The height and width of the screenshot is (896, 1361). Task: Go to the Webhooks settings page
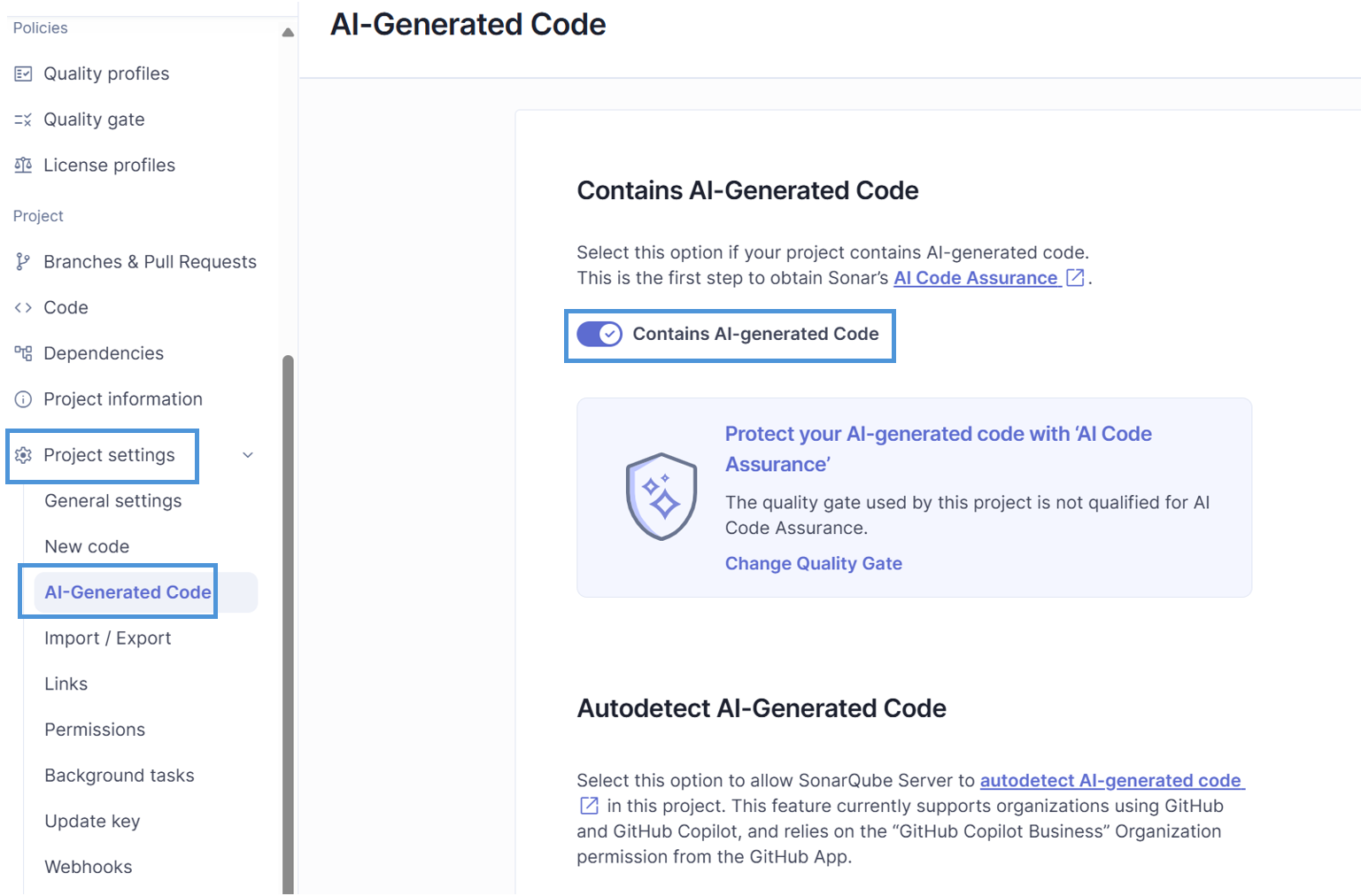(x=89, y=867)
